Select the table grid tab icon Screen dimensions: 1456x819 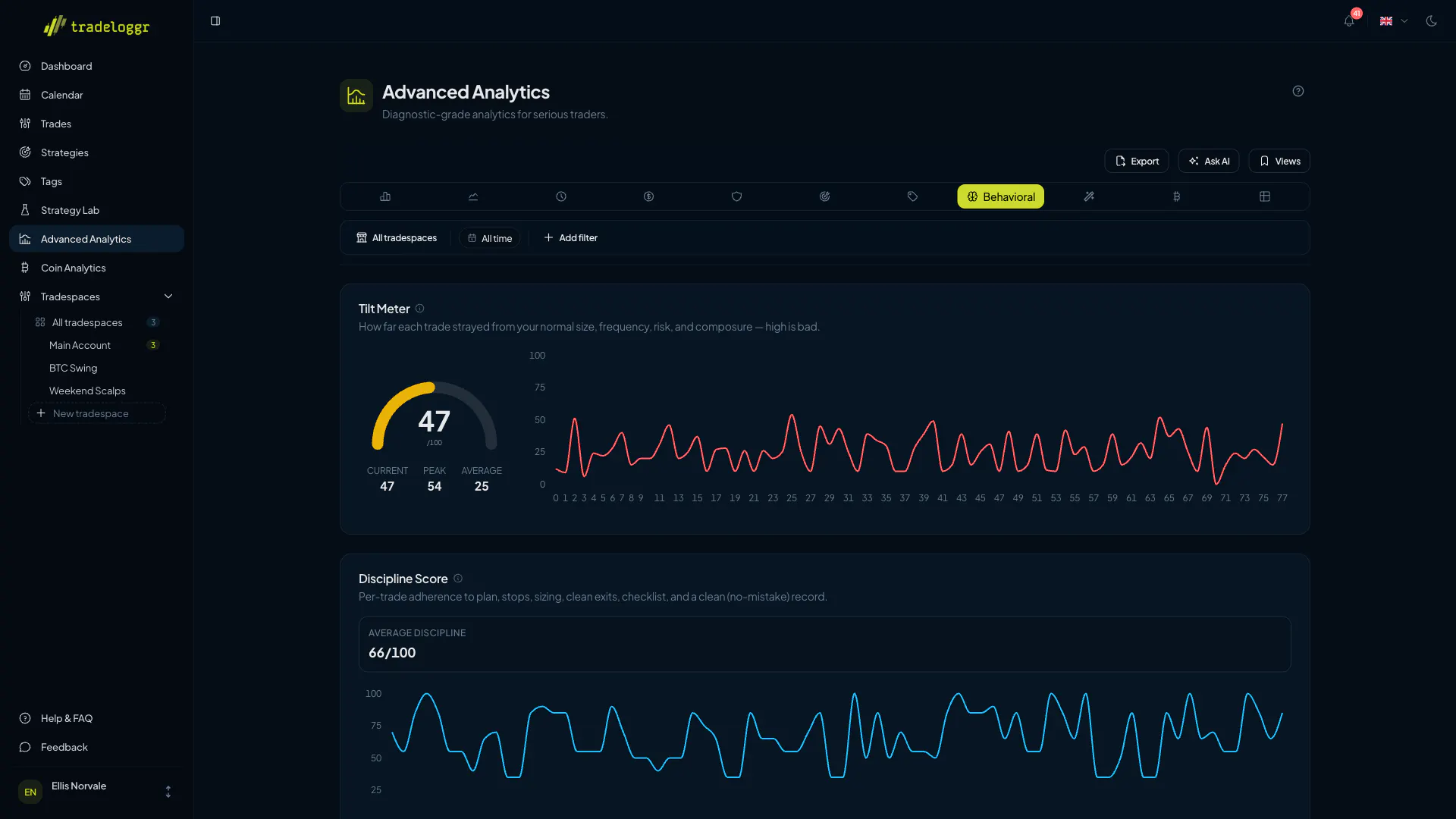pyautogui.click(x=1265, y=196)
